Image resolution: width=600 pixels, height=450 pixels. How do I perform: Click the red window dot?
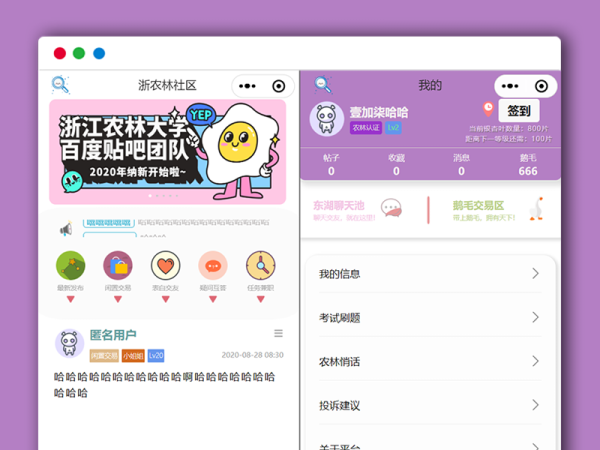60,53
